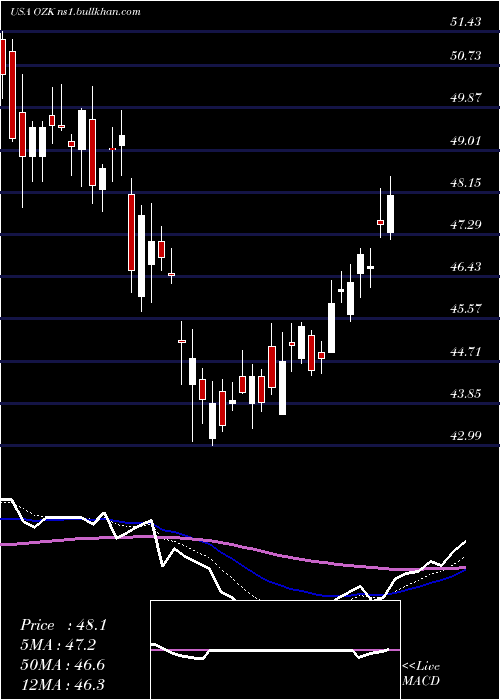
Task: Click the 49.87 price axis label
Action: [x=466, y=98]
